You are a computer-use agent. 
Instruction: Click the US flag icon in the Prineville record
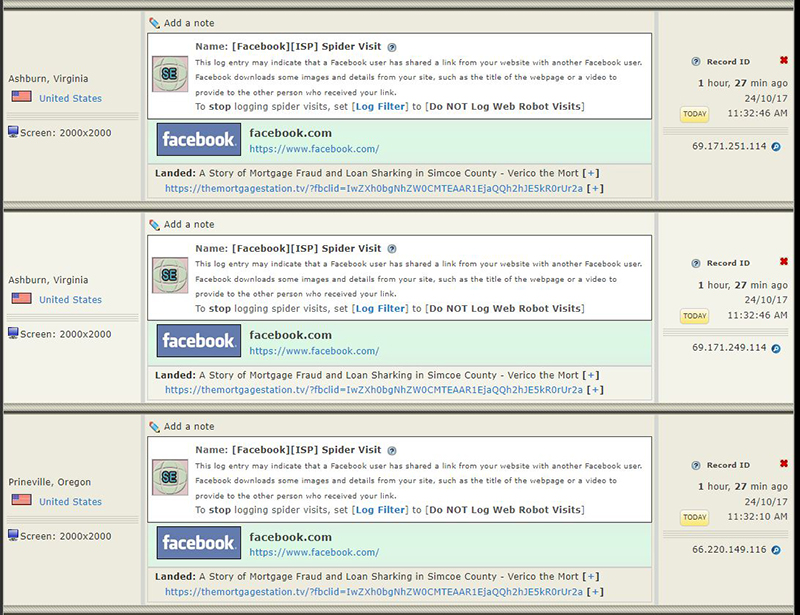tap(21, 499)
